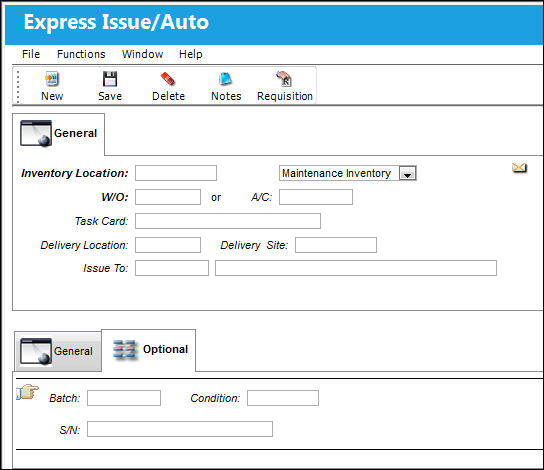Select the upper General tab
This screenshot has height=470, width=544.
(x=59, y=134)
